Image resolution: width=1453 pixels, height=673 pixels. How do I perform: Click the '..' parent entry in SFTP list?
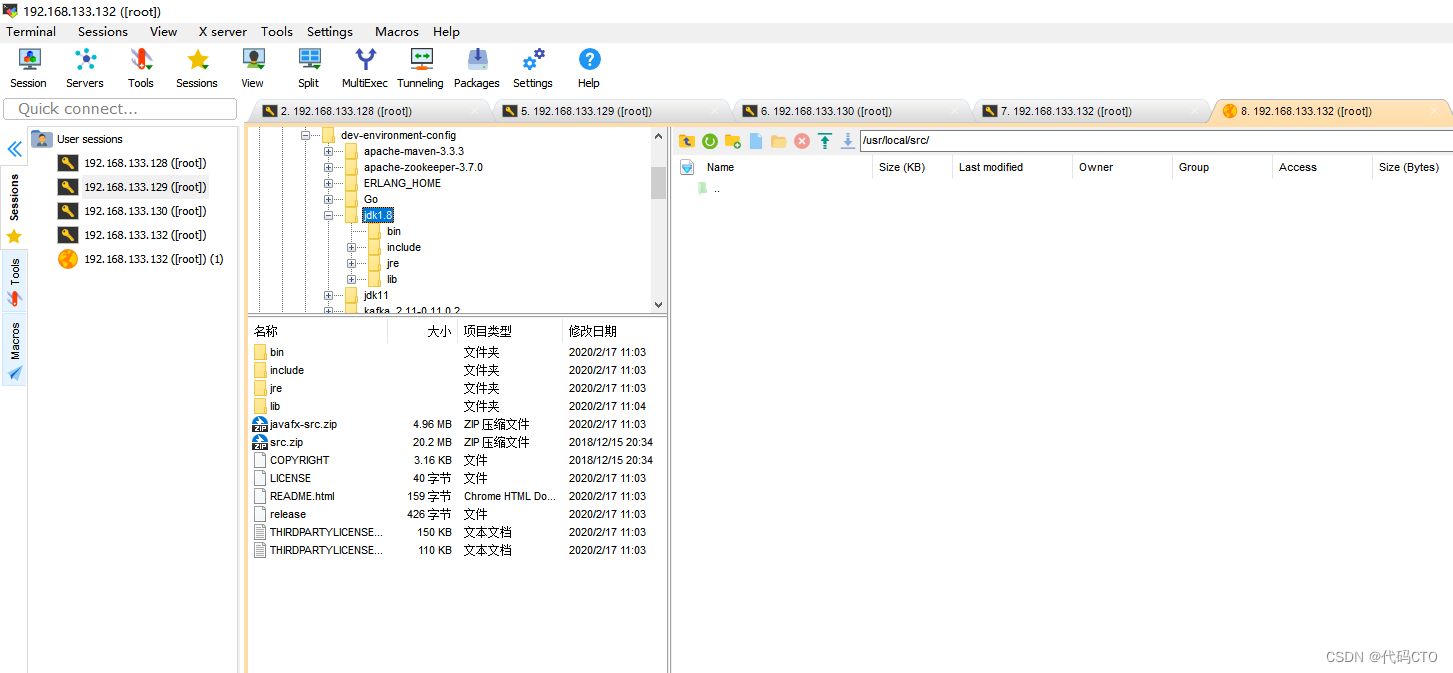click(716, 189)
